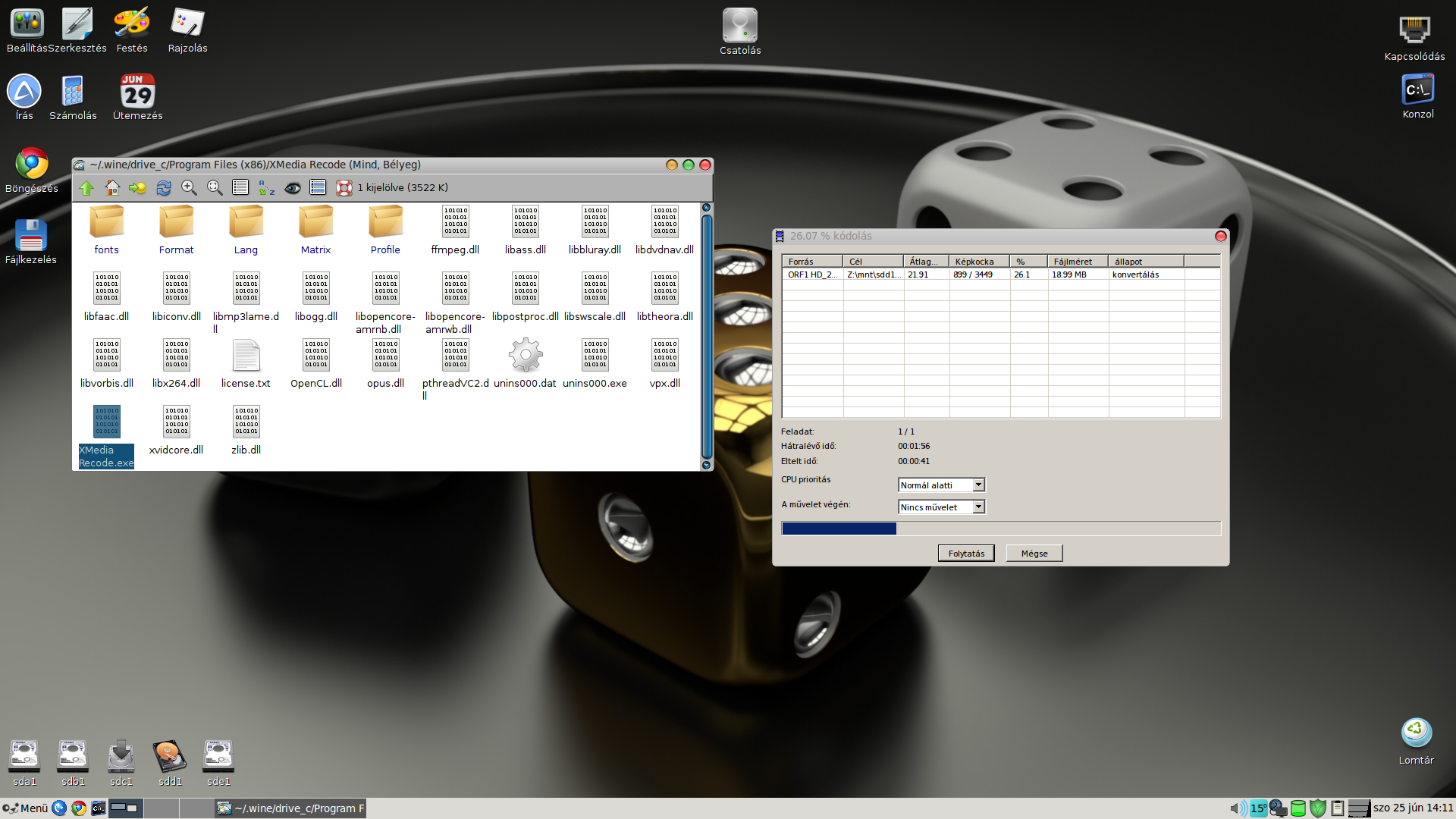Open the Szerkesztés desktop icon
Image resolution: width=1456 pixels, height=819 pixels.
tap(77, 31)
